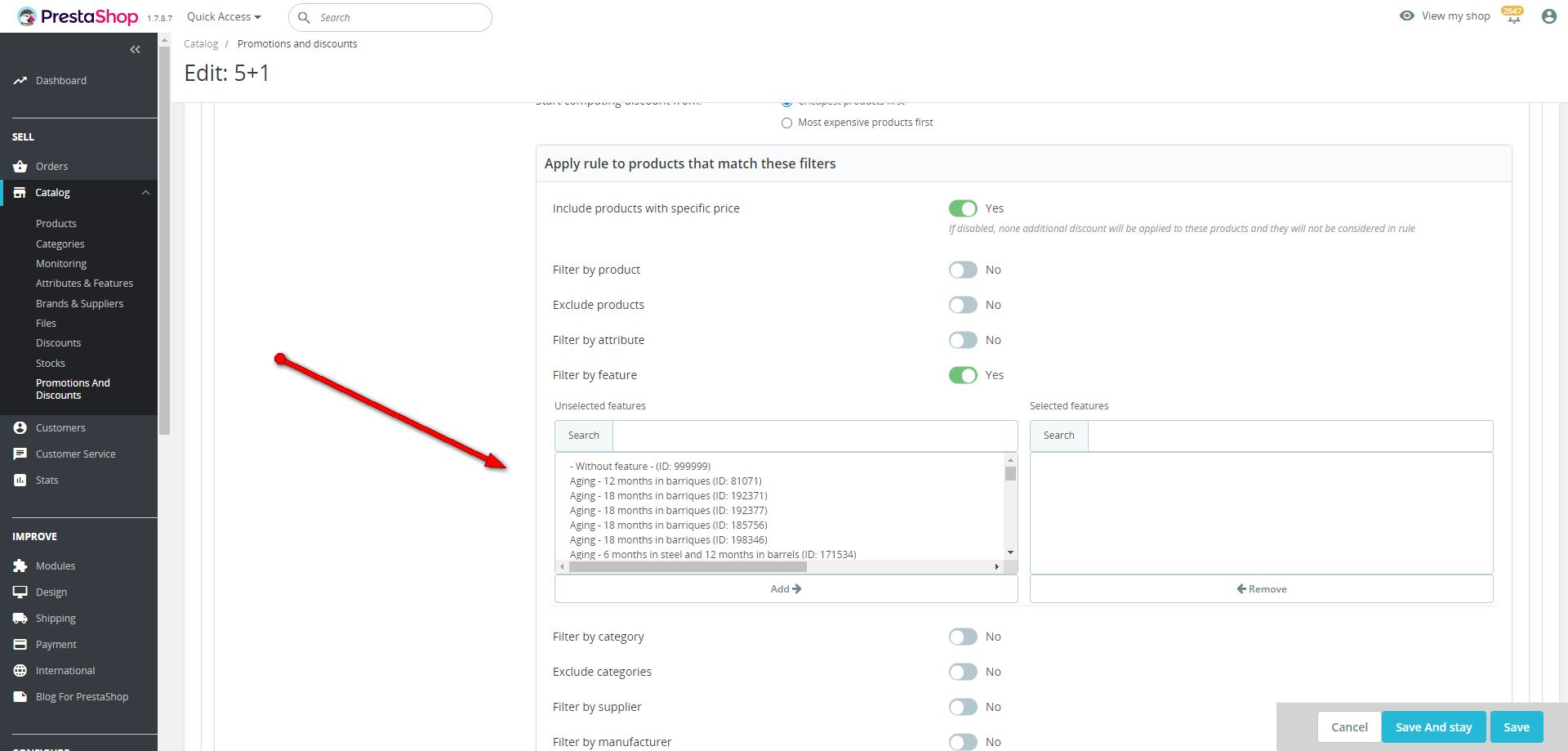The image size is (1568, 751).
Task: Click the PrestaShop logo
Action: (x=78, y=16)
